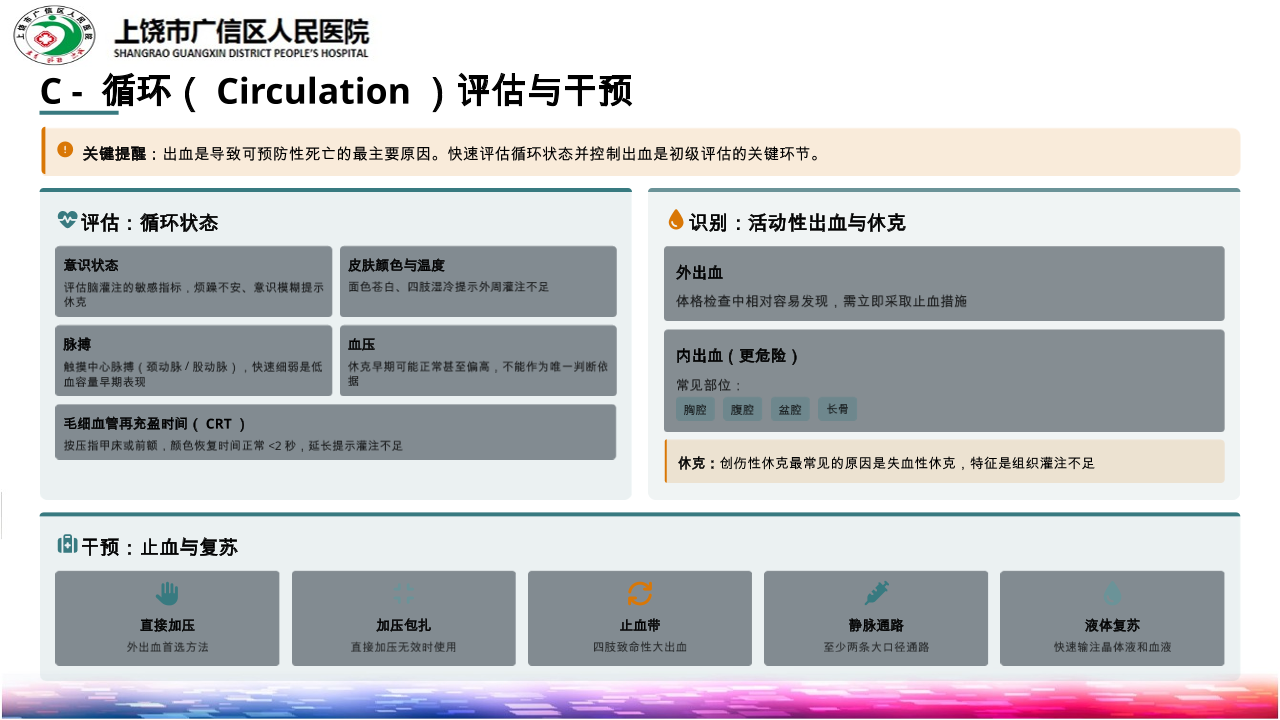Viewport: 1280px width, 720px height.
Task: Click the hand icon above 直接加压
Action: (x=167, y=594)
